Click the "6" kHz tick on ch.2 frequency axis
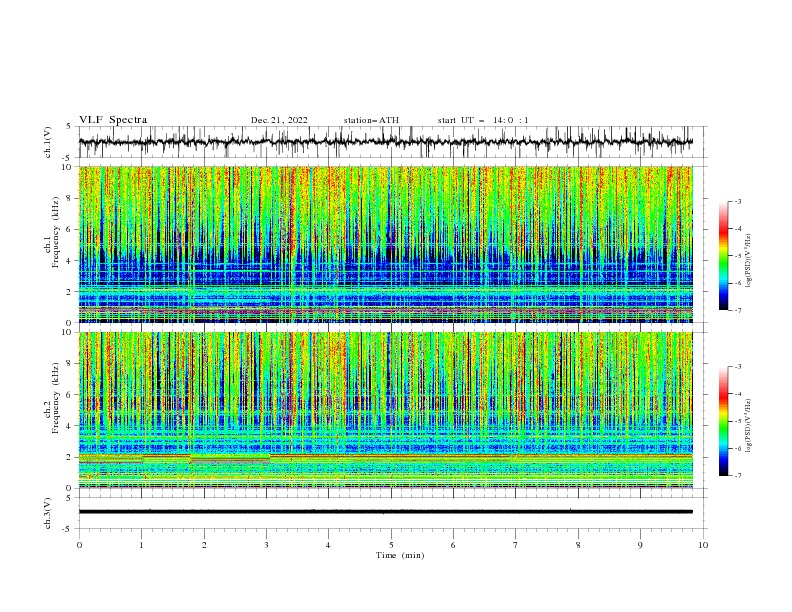 (x=69, y=395)
